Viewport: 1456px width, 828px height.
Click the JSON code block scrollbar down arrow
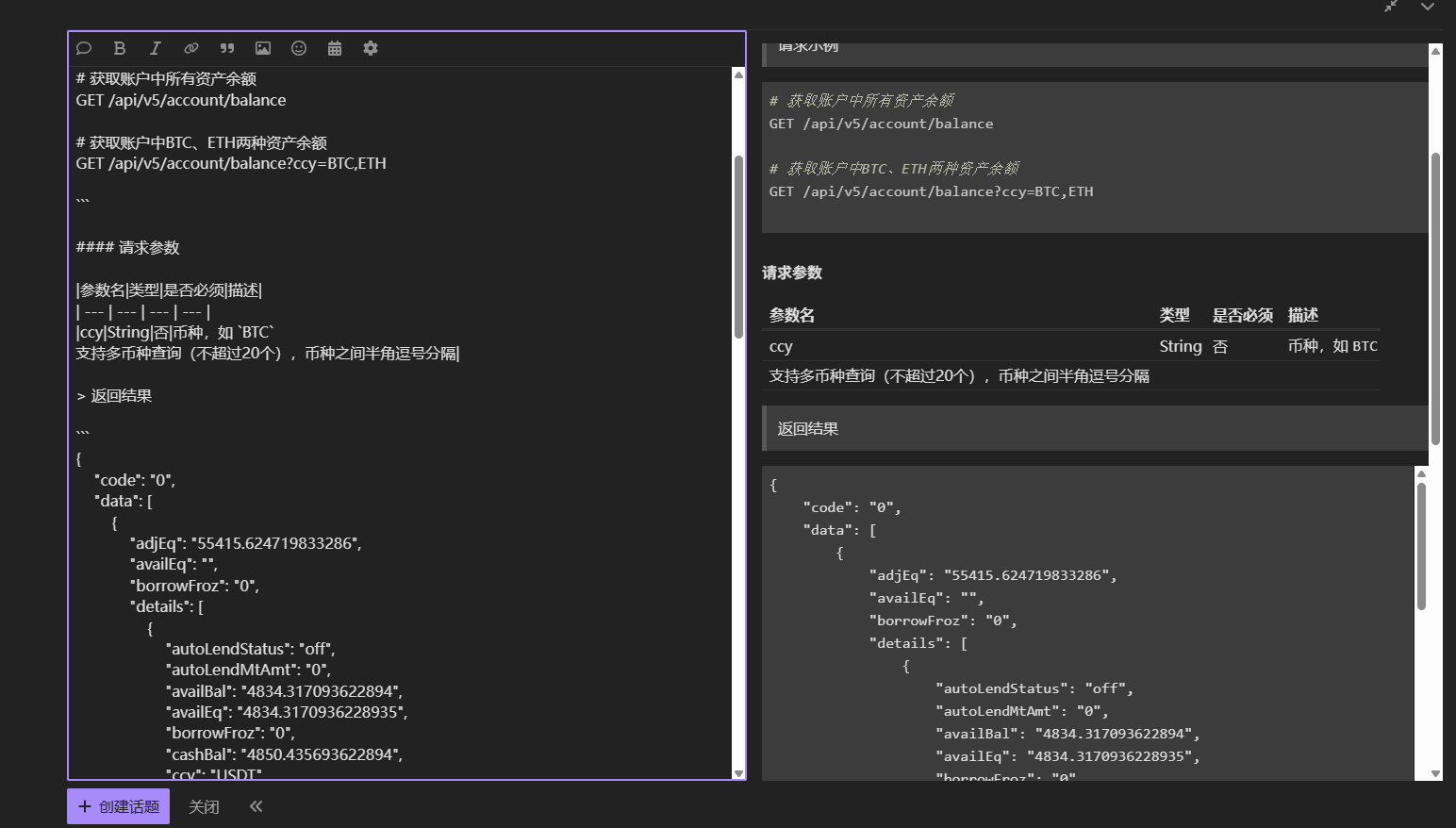pos(1421,773)
